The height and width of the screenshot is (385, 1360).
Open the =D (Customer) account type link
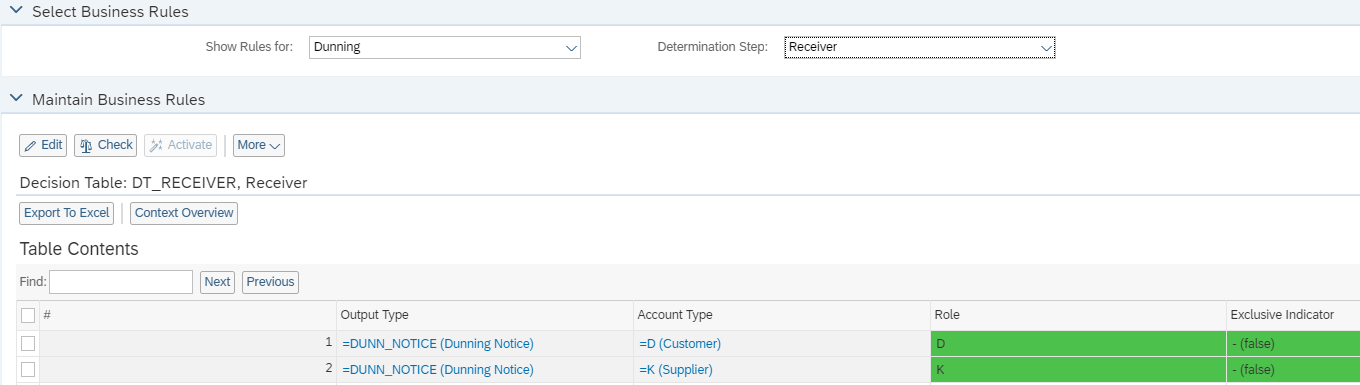coord(680,344)
